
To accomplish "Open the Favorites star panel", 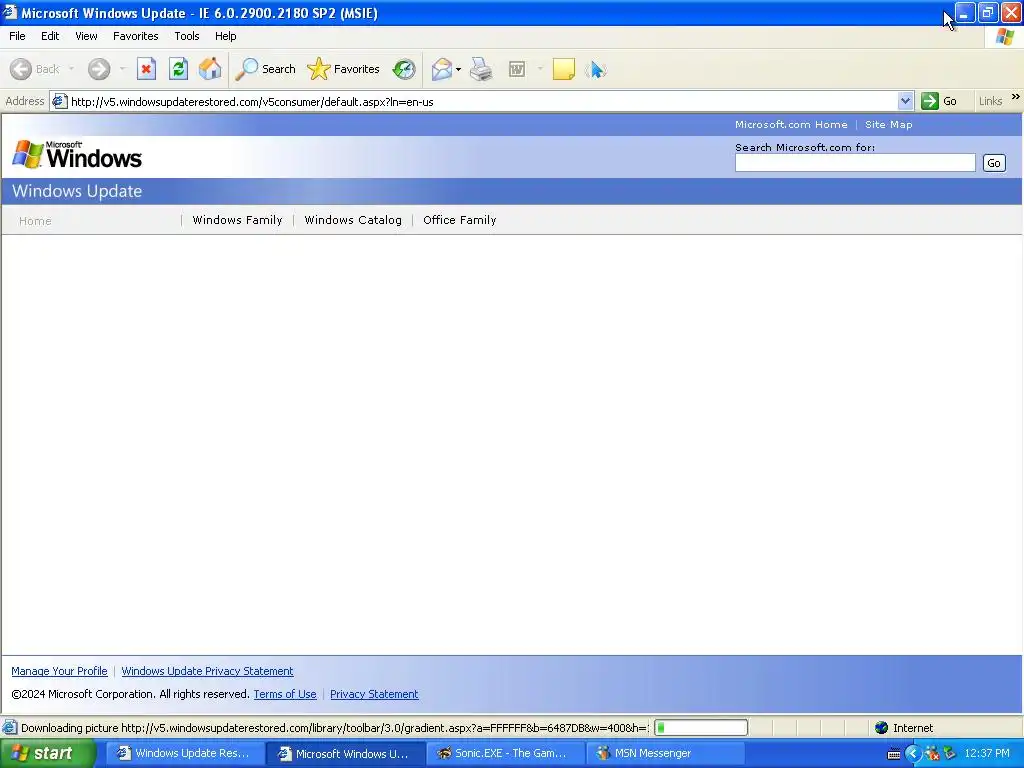I will [343, 69].
